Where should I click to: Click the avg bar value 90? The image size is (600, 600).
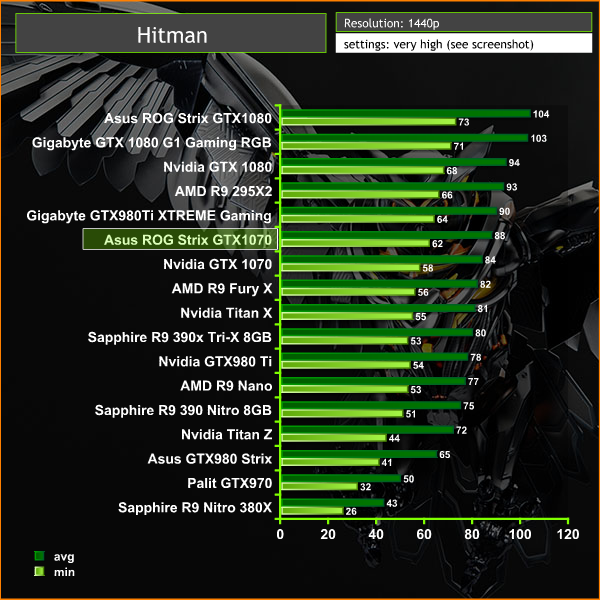click(504, 212)
